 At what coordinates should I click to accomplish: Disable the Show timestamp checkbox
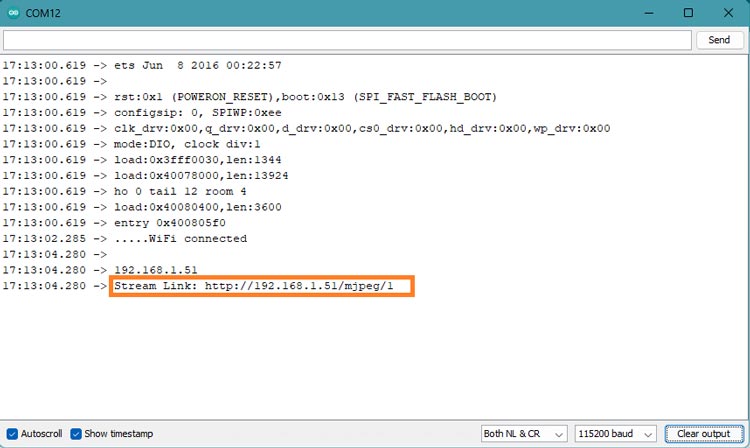[x=76, y=434]
